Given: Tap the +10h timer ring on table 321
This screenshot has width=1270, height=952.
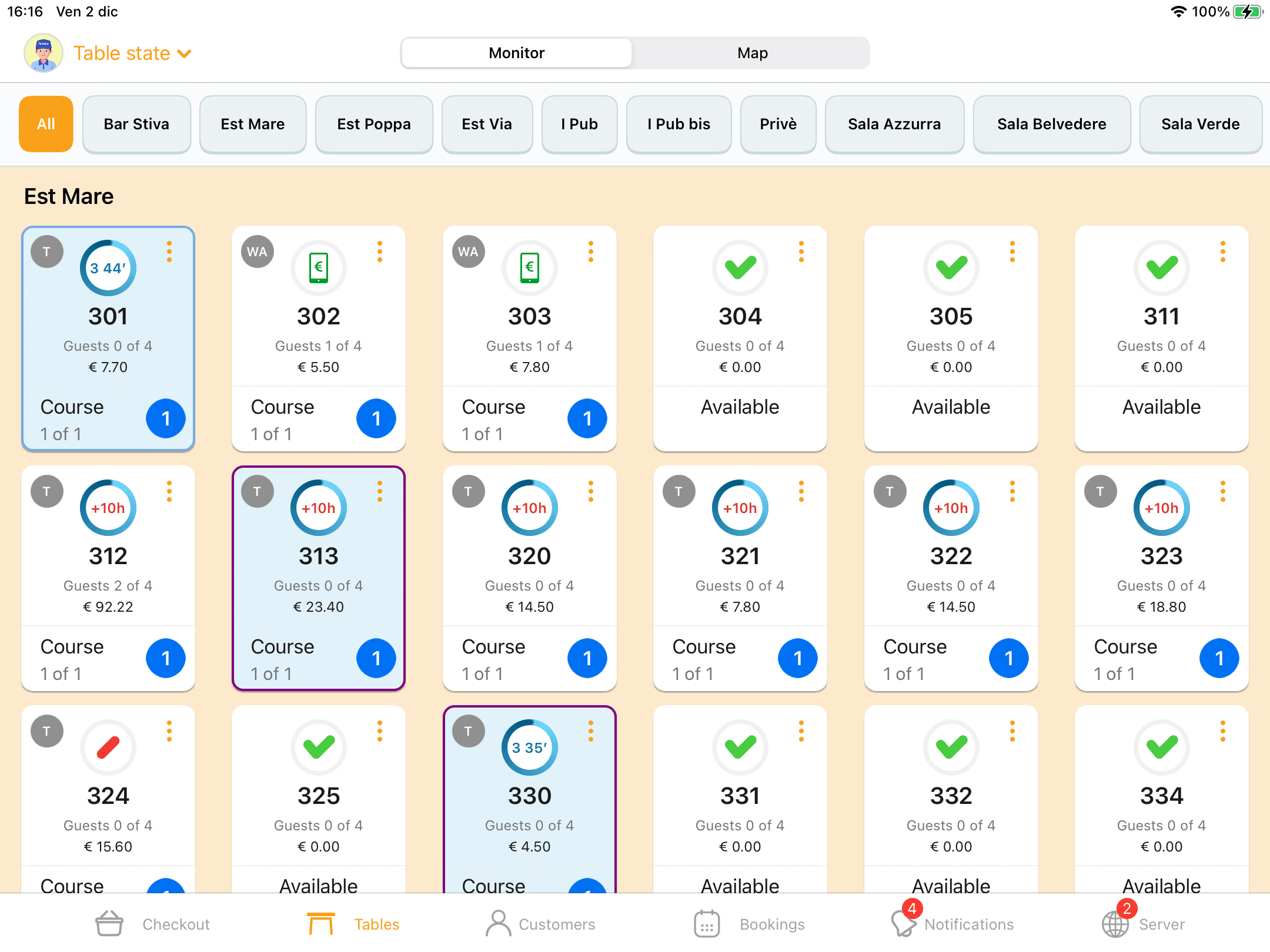Looking at the screenshot, I should pyautogui.click(x=740, y=508).
